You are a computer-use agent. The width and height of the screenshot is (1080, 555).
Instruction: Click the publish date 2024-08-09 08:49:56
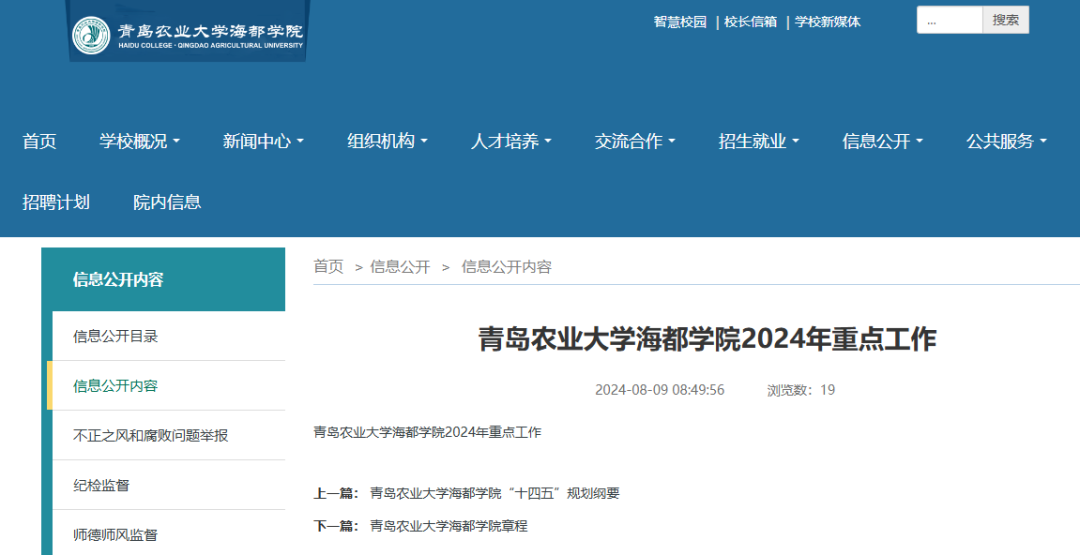(x=660, y=390)
